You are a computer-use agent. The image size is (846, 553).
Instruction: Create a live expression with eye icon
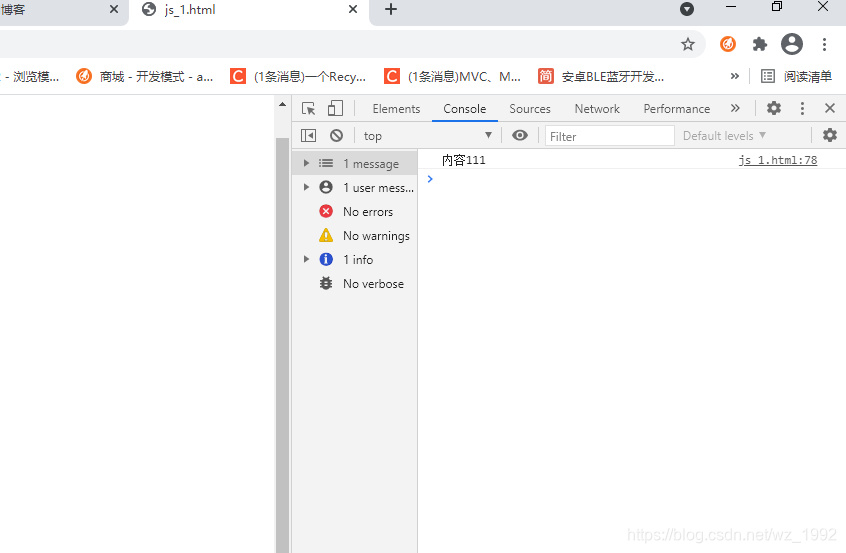tap(520, 135)
